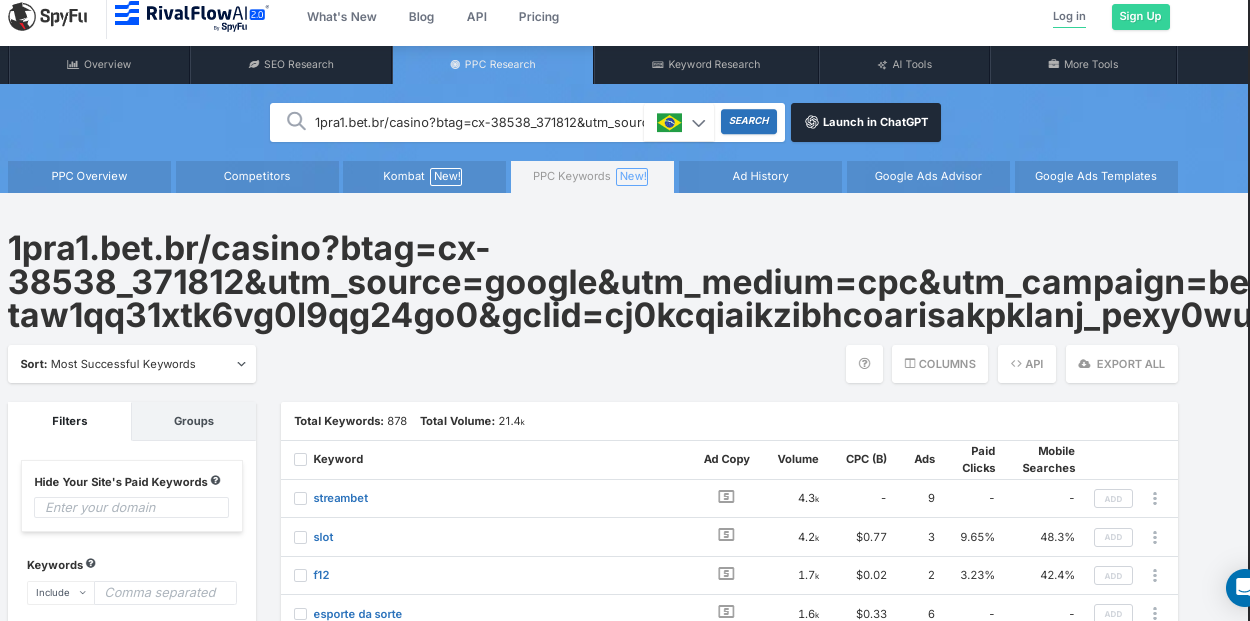The width and height of the screenshot is (1250, 621).
Task: Switch to the Ad History subtab
Action: (x=760, y=176)
